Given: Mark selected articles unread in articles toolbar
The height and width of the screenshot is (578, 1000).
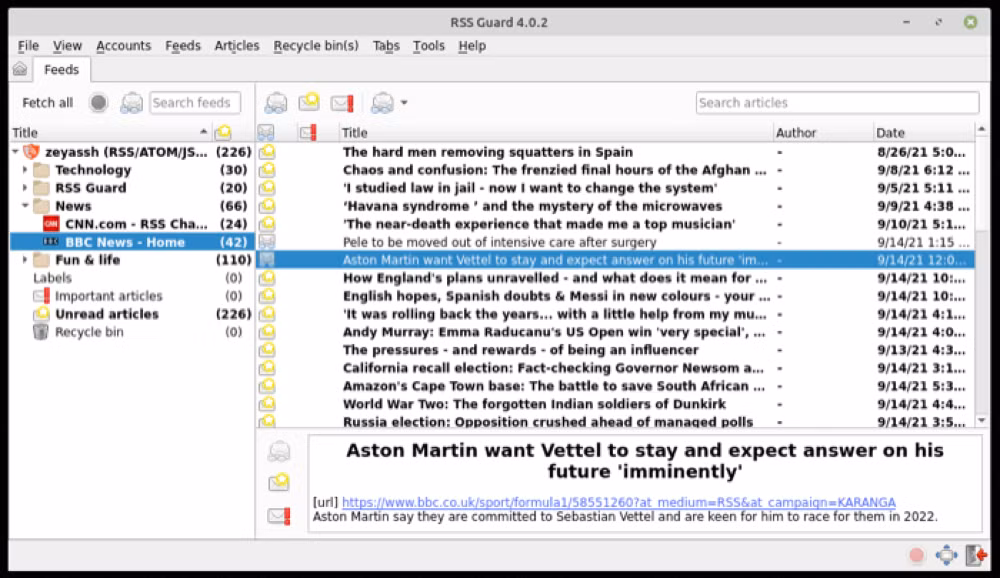Looking at the screenshot, I should 309,103.
